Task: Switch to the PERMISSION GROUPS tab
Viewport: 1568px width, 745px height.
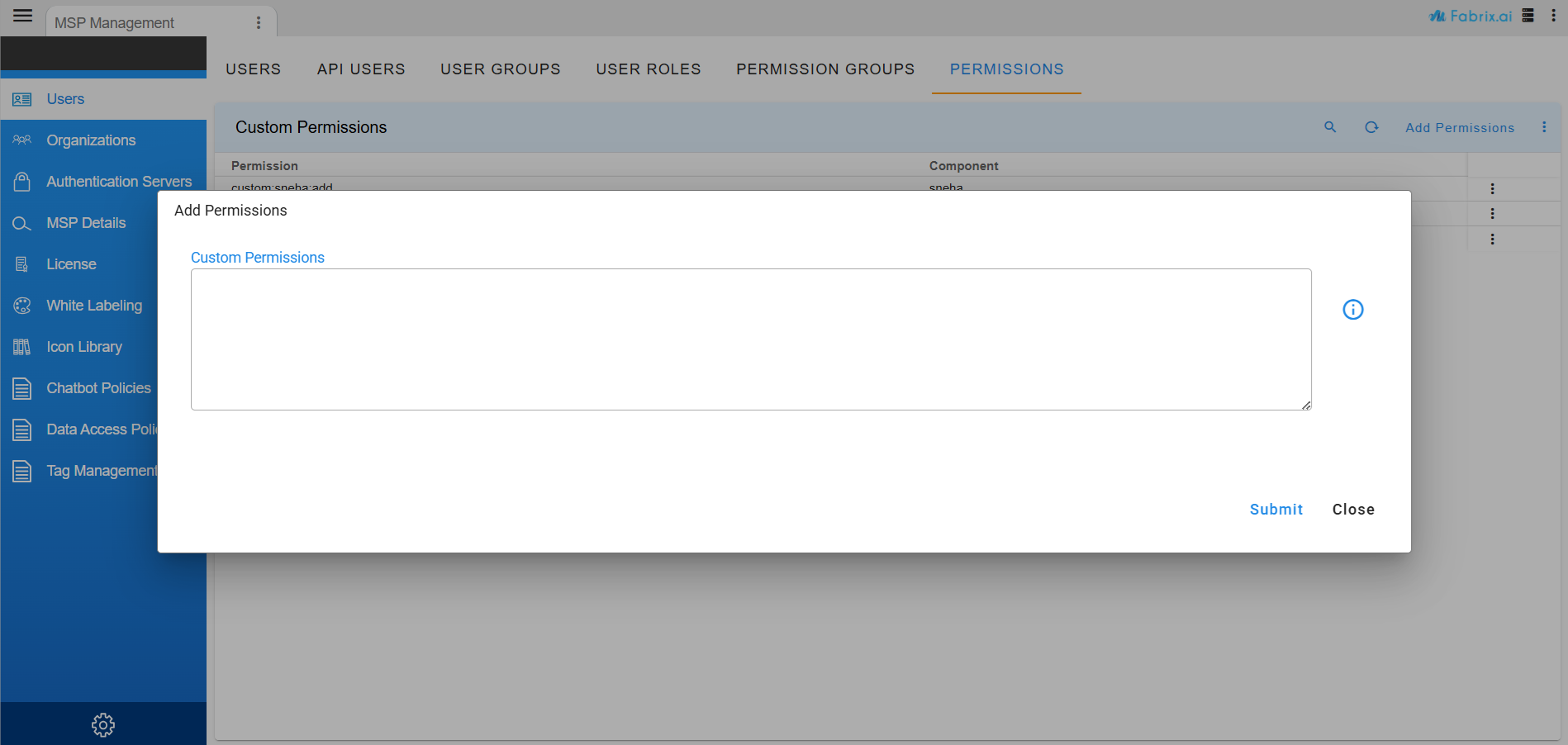Action: (824, 69)
